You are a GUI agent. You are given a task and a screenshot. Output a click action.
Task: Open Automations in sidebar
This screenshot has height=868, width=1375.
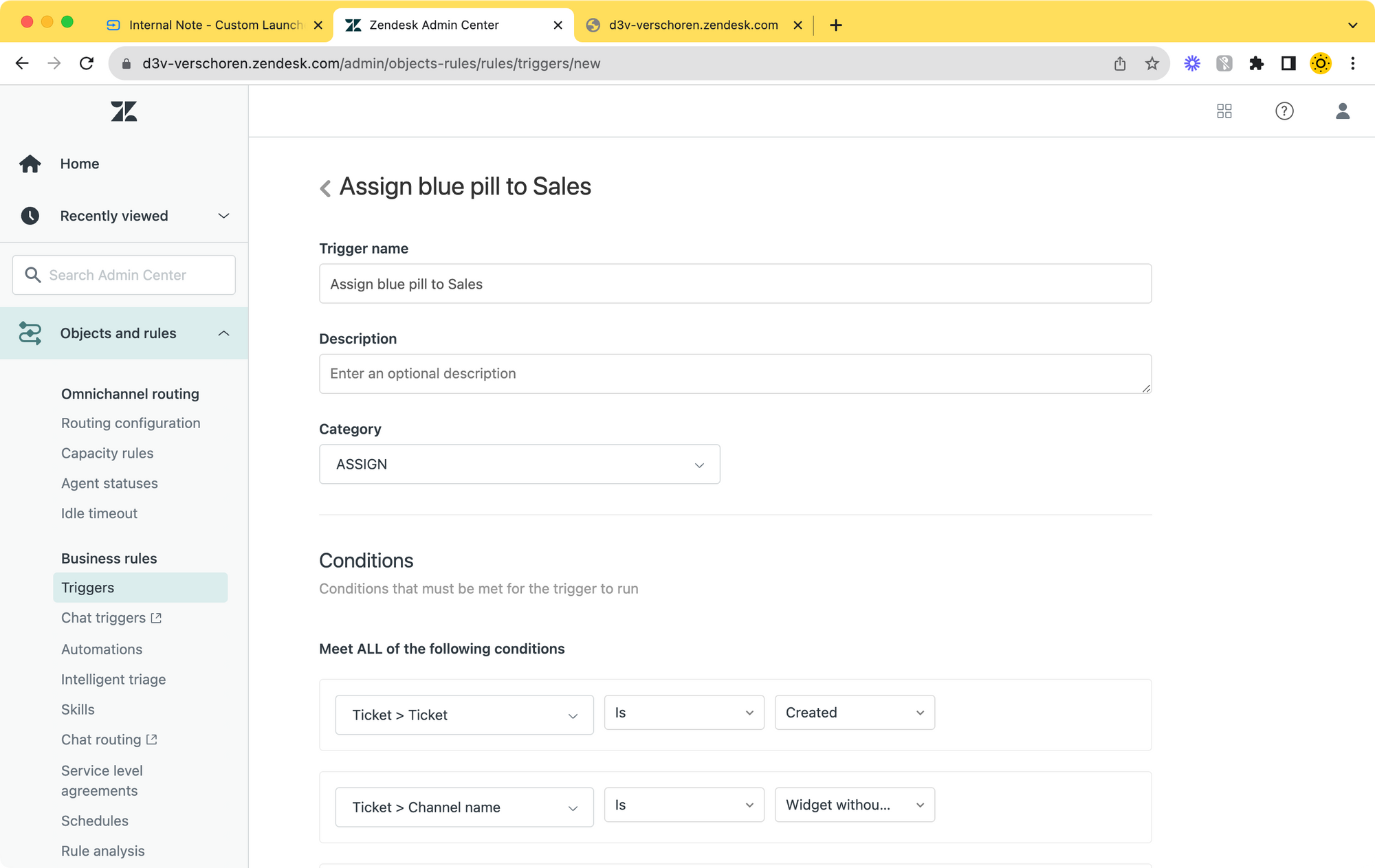coord(102,649)
